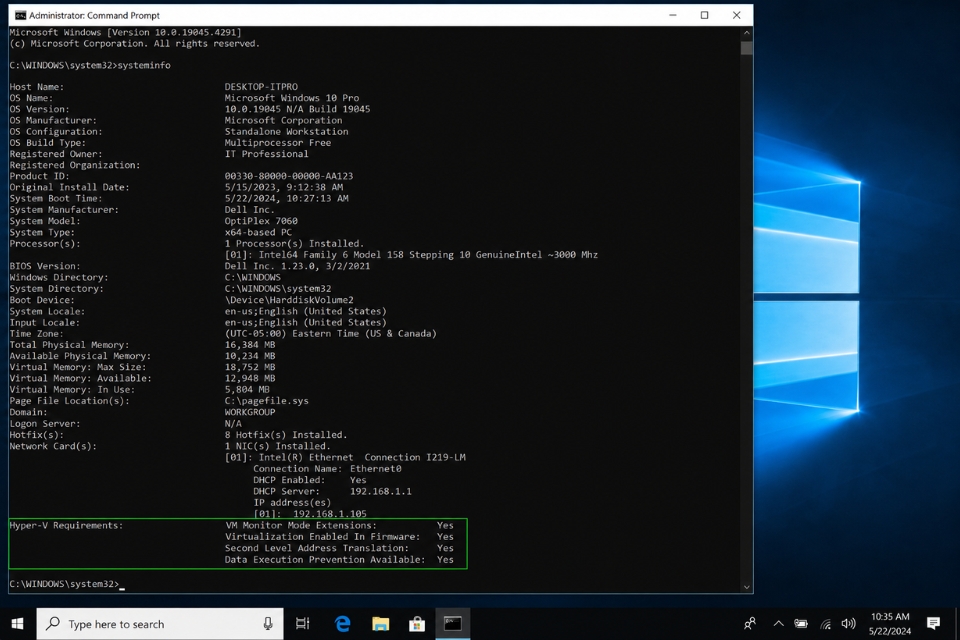Click page file location C:\pagefile.sys
The height and width of the screenshot is (640, 960).
(x=266, y=401)
